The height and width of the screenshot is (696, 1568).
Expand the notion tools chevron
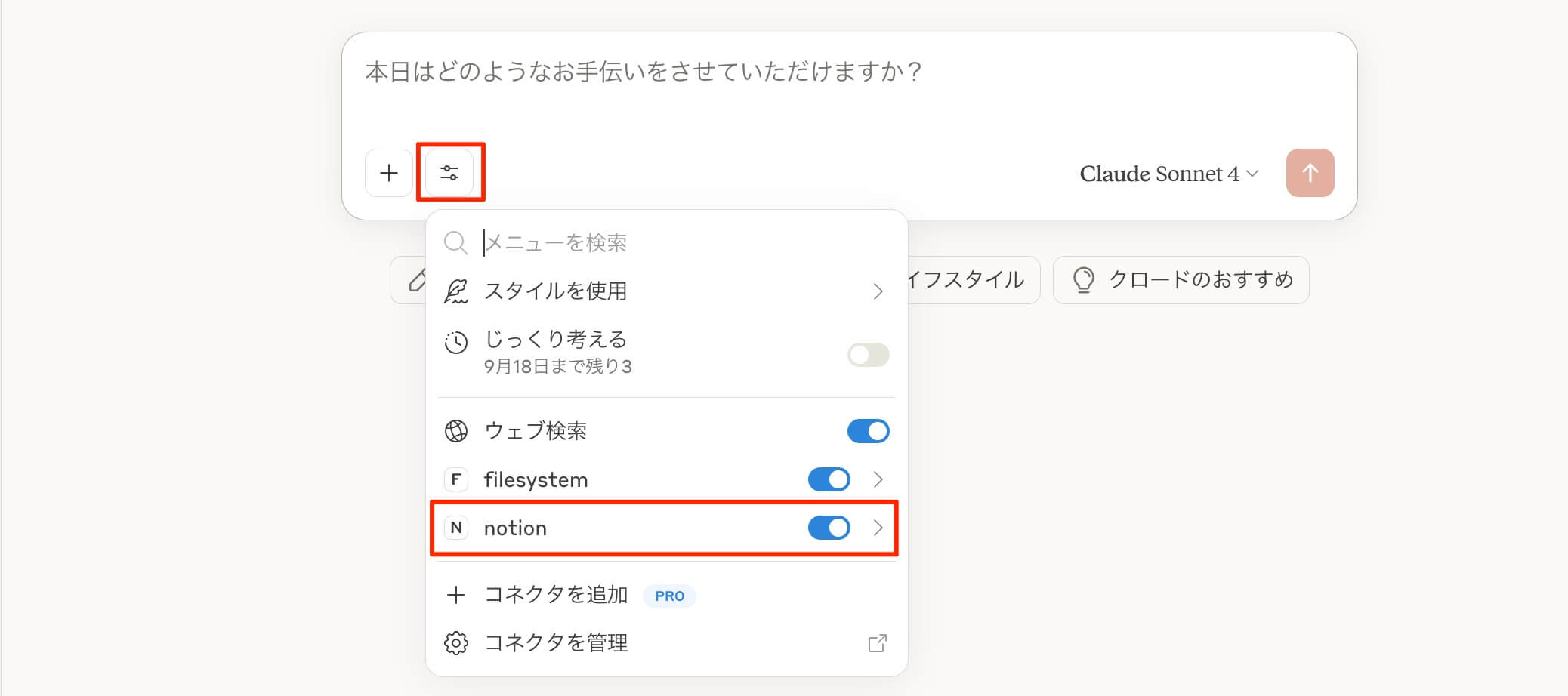pyautogui.click(x=878, y=528)
